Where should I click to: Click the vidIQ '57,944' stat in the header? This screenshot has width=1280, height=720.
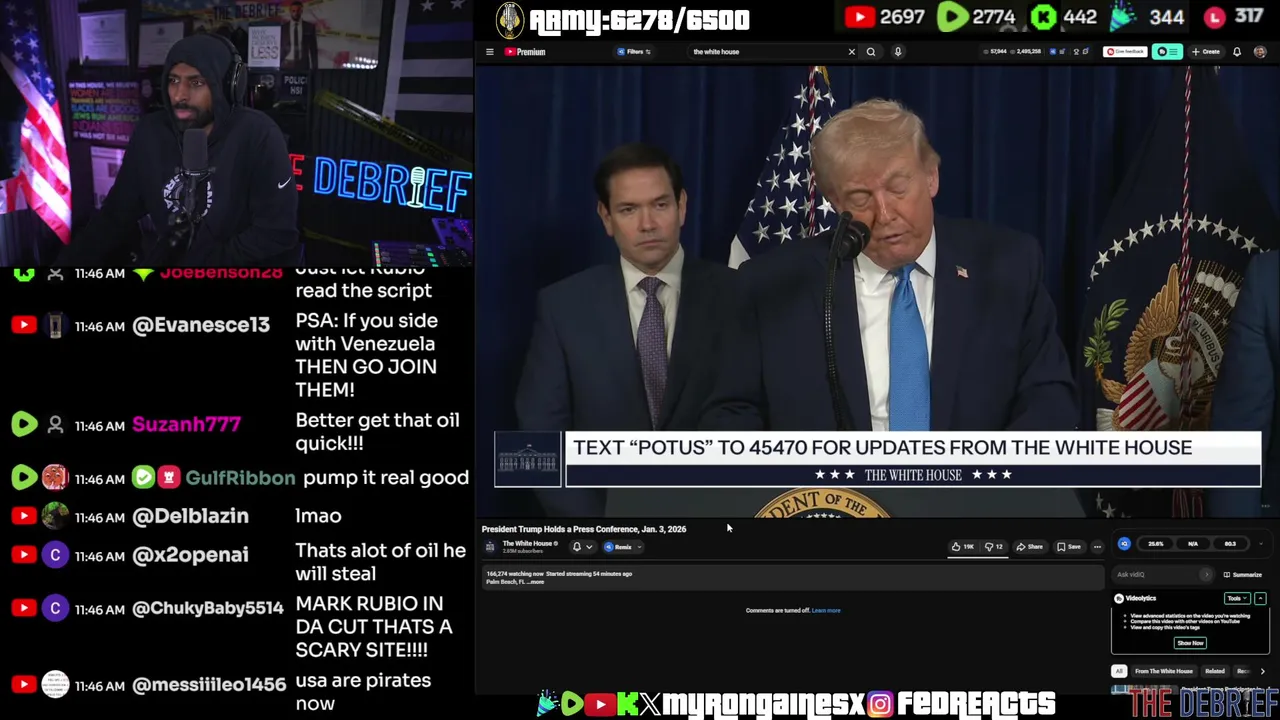(996, 51)
